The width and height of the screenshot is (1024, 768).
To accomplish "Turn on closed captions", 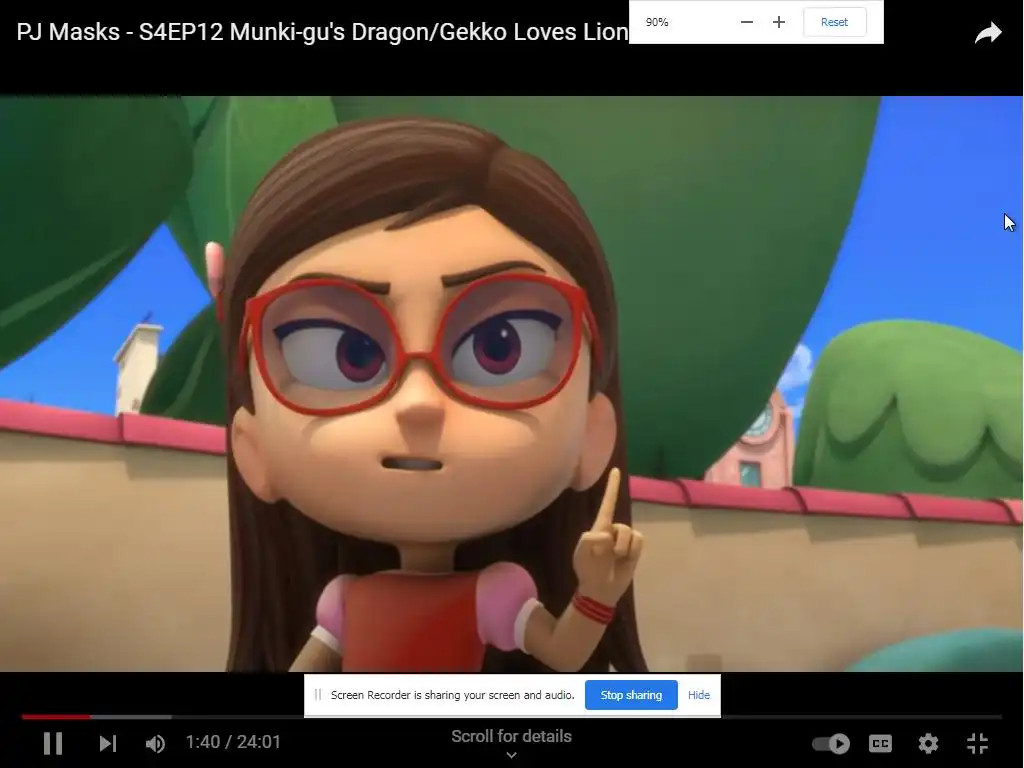I will pos(880,743).
